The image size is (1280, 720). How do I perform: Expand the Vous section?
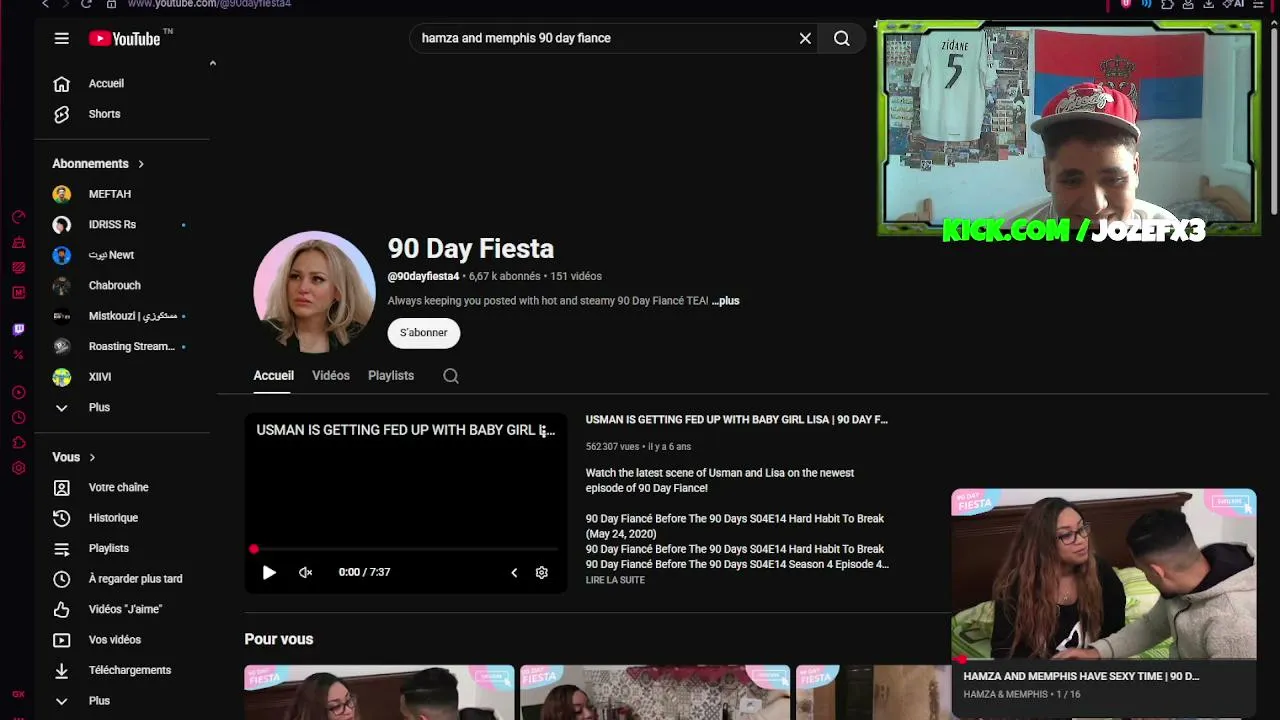[x=74, y=457]
